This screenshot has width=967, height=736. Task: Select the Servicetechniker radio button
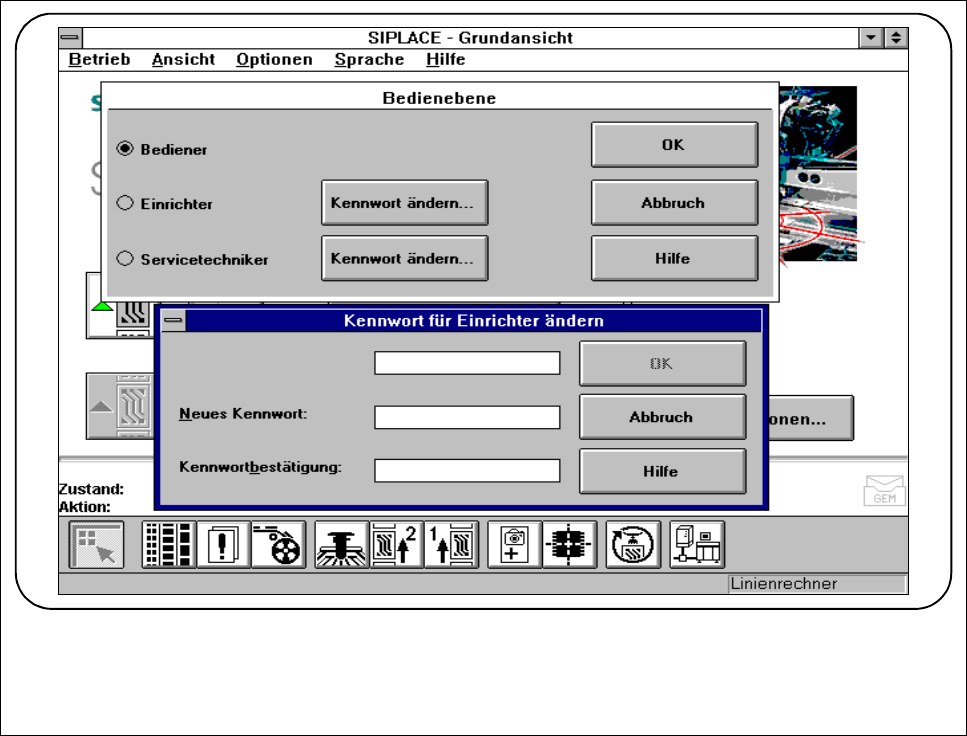[x=125, y=258]
